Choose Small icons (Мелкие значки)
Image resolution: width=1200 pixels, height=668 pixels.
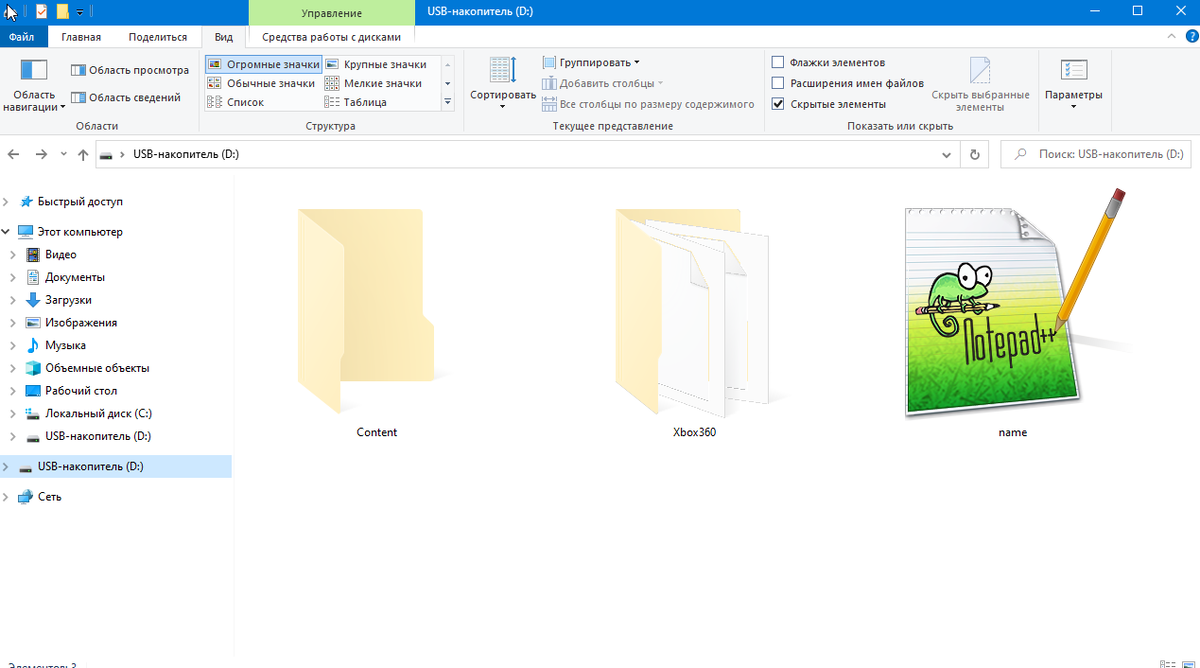[x=373, y=83]
